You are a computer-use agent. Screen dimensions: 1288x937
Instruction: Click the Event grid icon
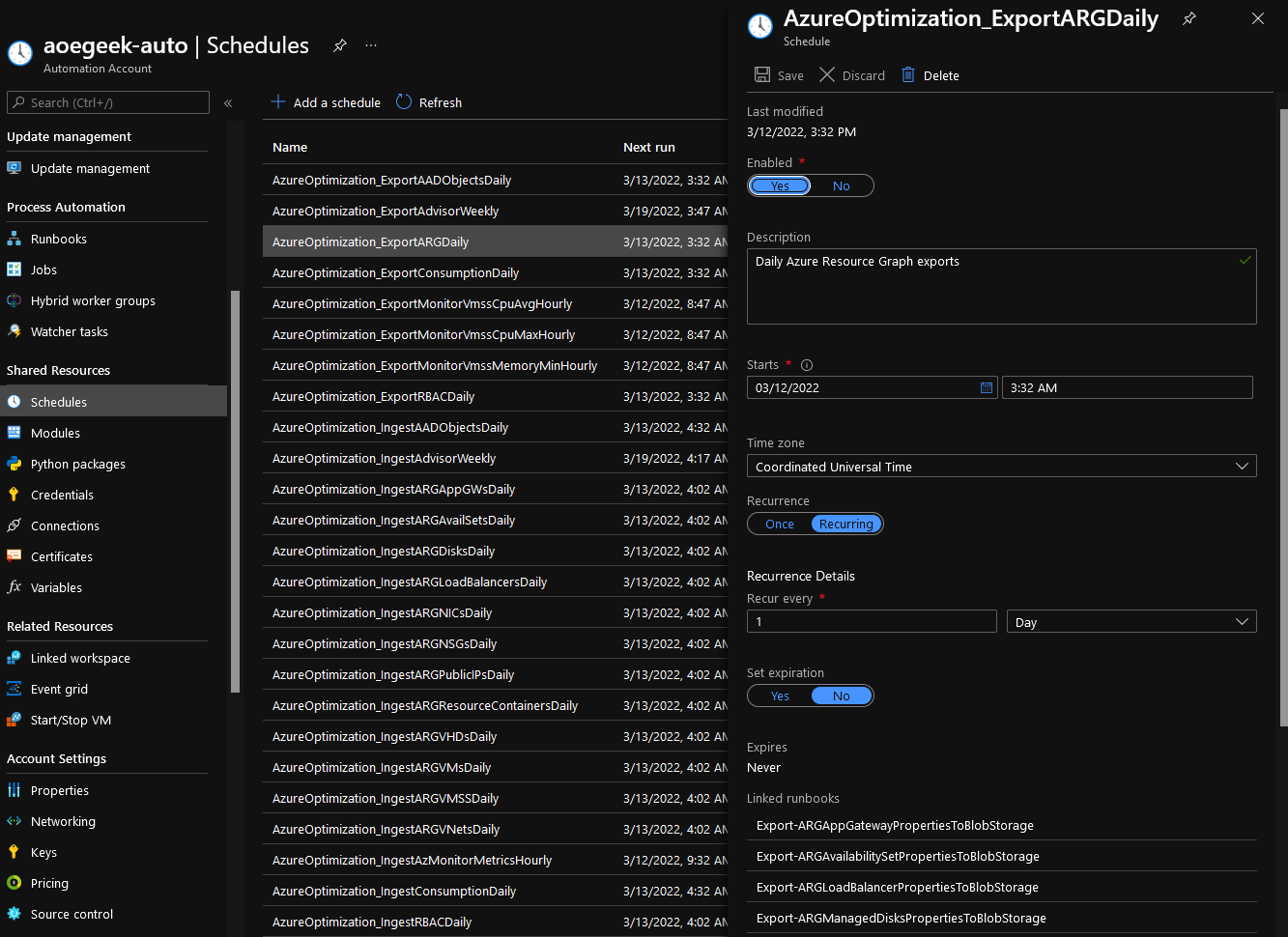click(14, 689)
